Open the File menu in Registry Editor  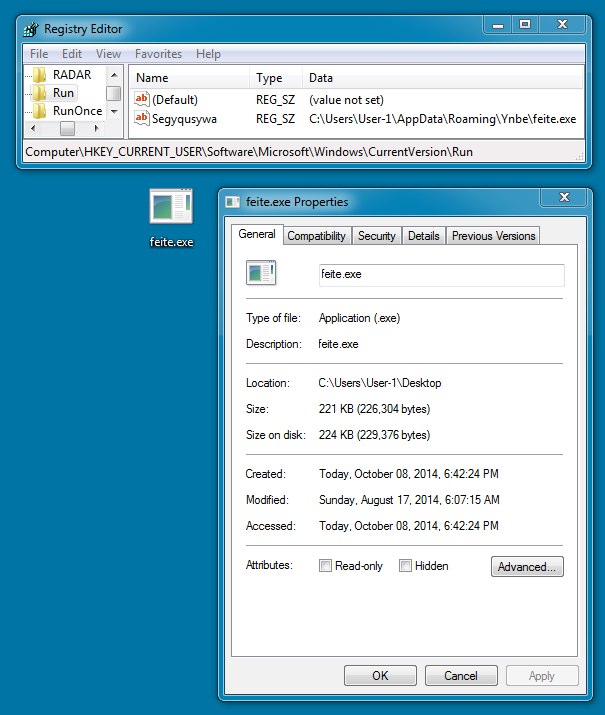click(x=39, y=54)
